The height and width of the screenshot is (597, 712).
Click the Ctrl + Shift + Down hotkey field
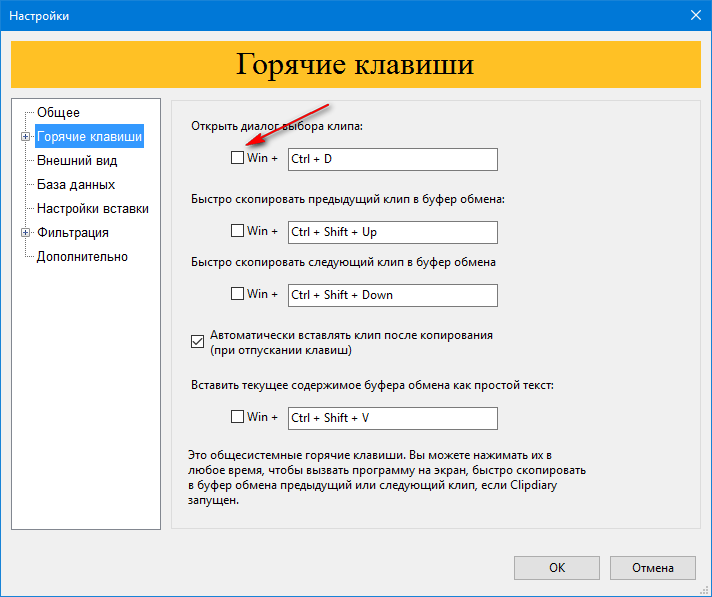(x=393, y=296)
